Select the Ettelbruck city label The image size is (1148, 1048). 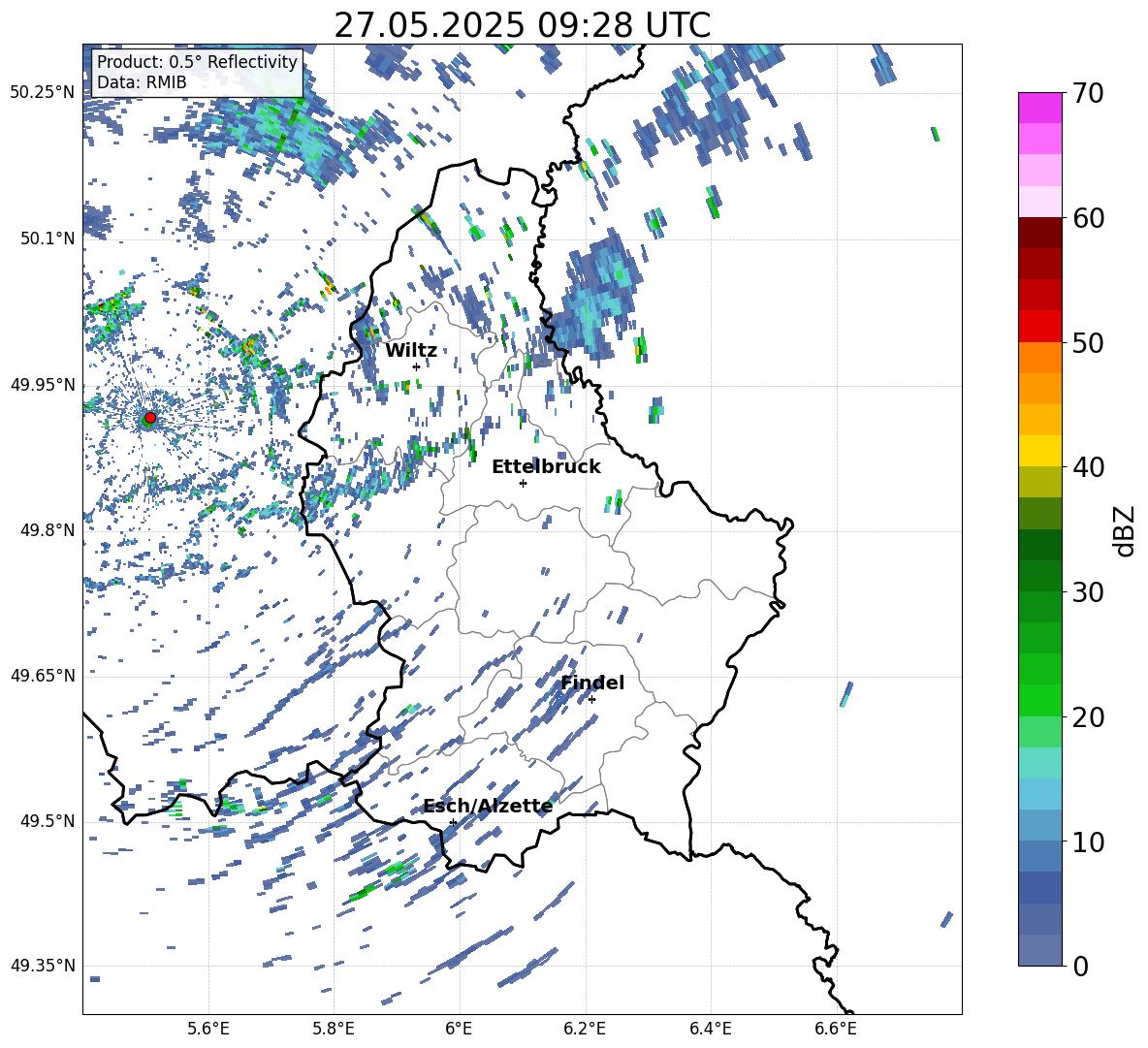point(546,467)
